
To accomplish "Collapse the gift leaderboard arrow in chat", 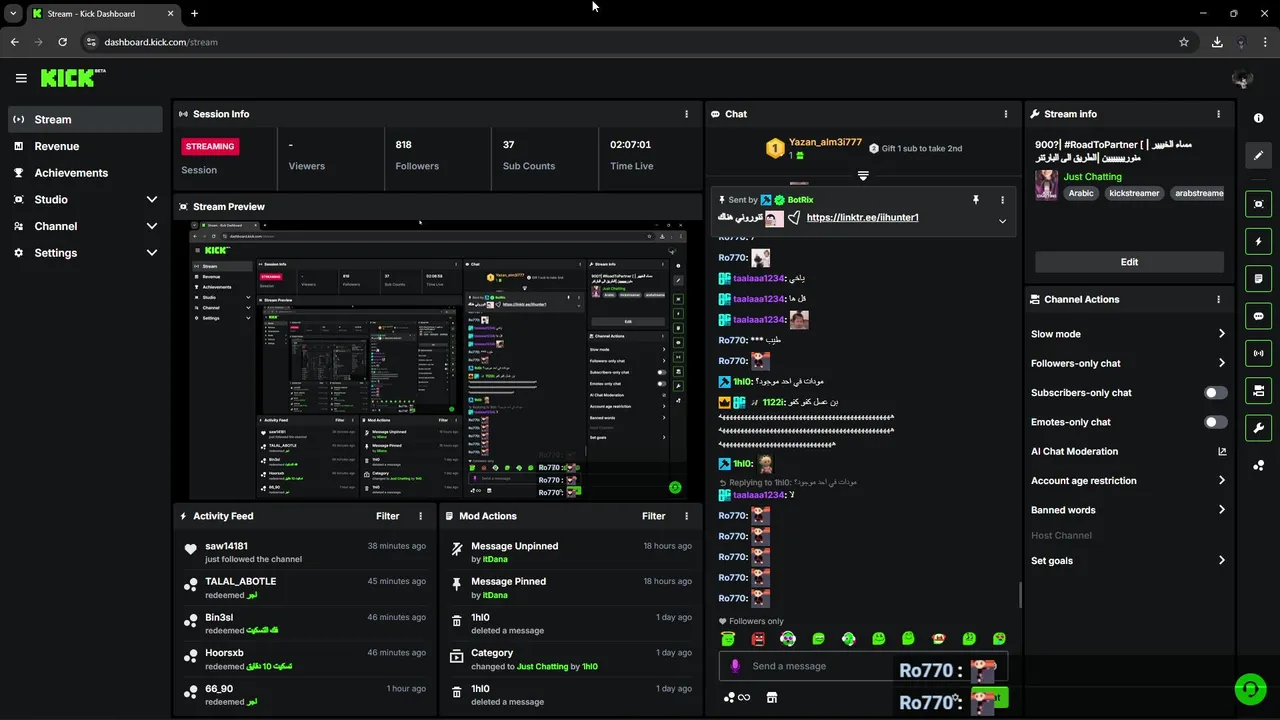I will click(863, 176).
